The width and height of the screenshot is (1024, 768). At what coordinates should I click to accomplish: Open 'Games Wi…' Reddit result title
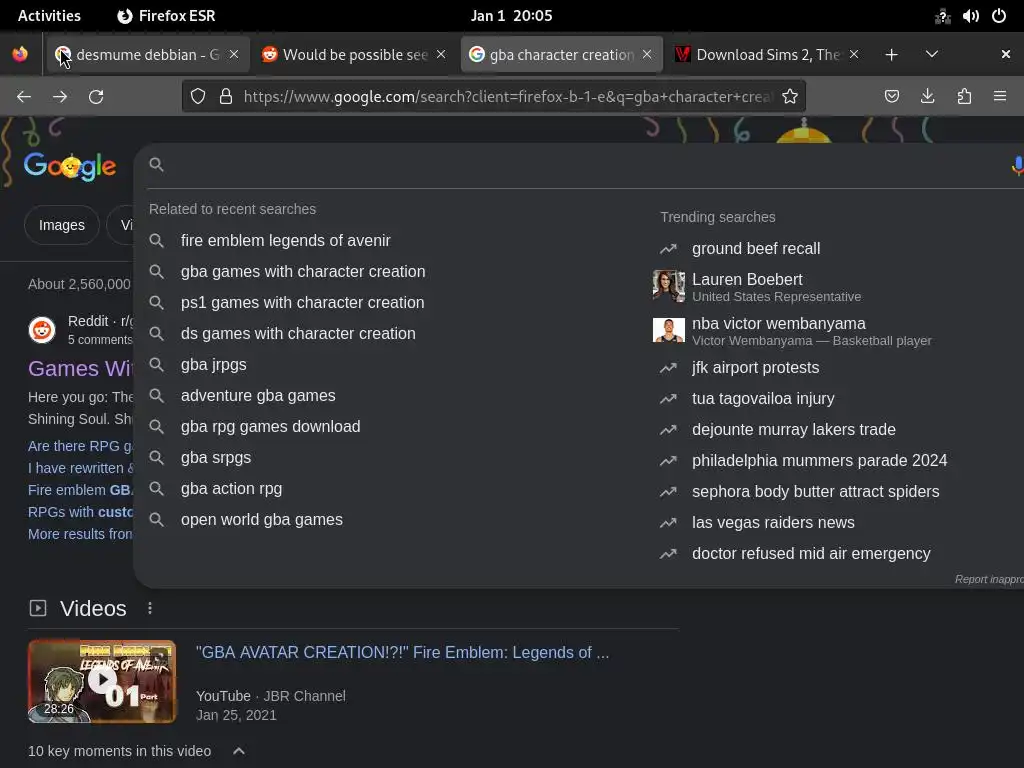click(80, 368)
